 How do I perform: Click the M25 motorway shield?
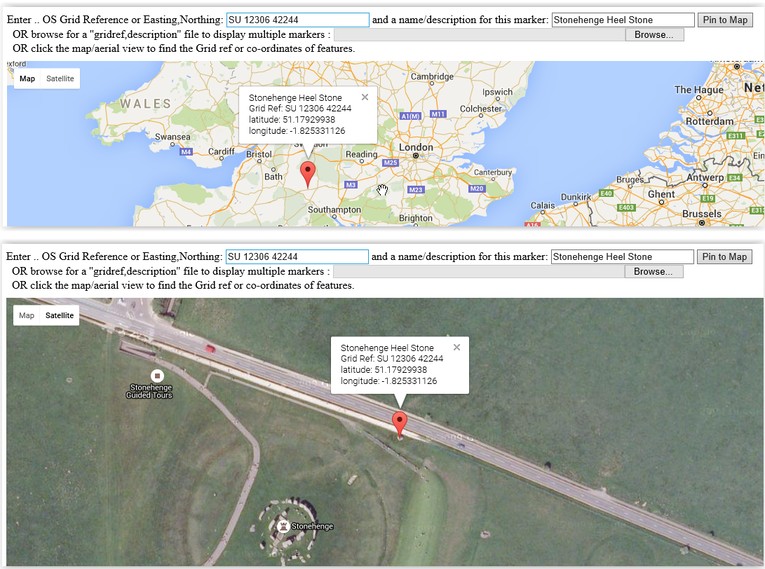390,163
